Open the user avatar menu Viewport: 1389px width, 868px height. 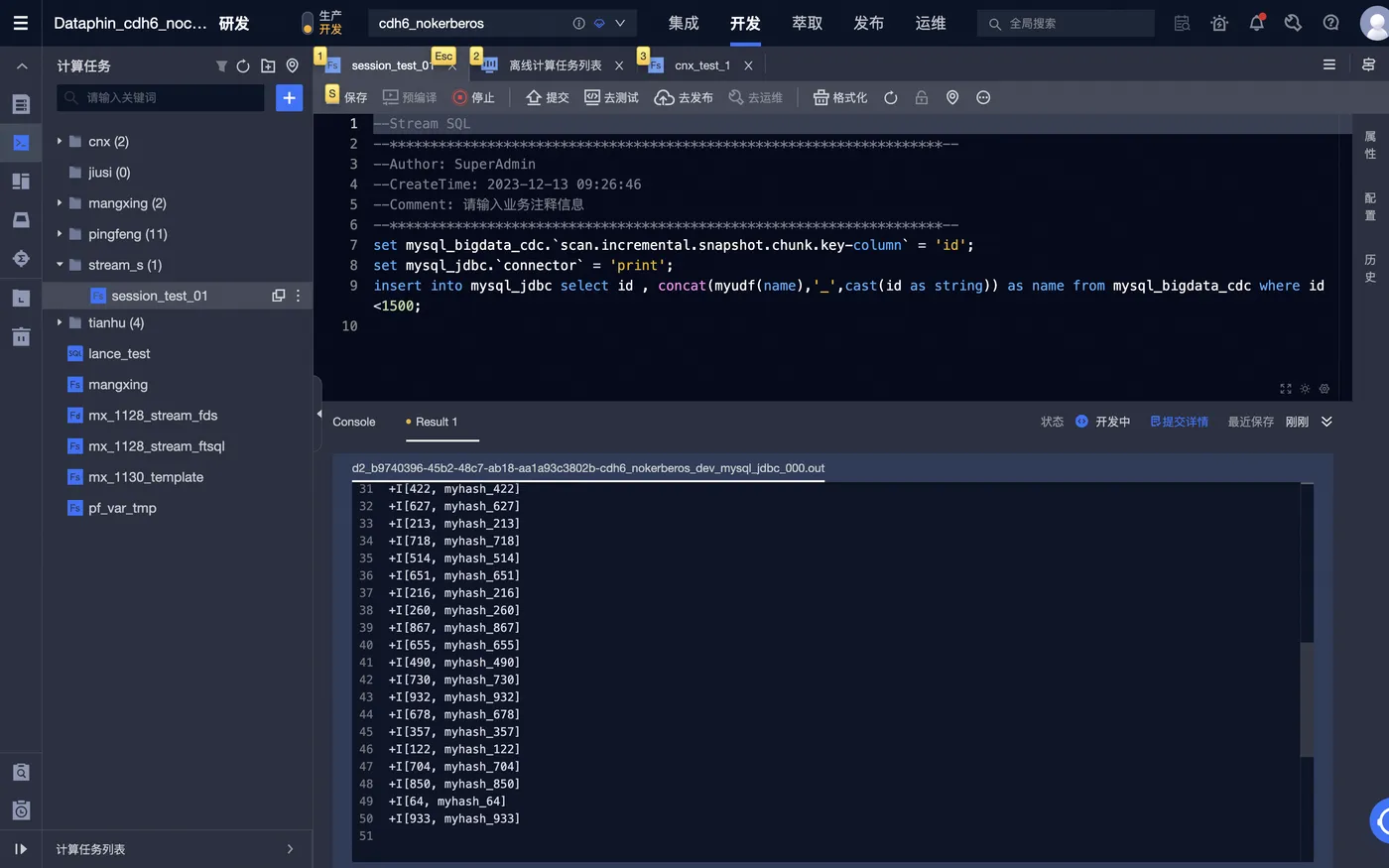[x=1374, y=24]
